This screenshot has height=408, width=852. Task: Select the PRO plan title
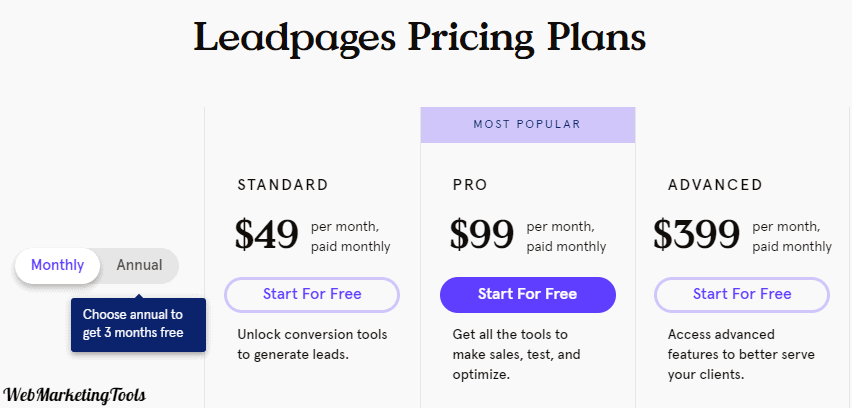470,185
